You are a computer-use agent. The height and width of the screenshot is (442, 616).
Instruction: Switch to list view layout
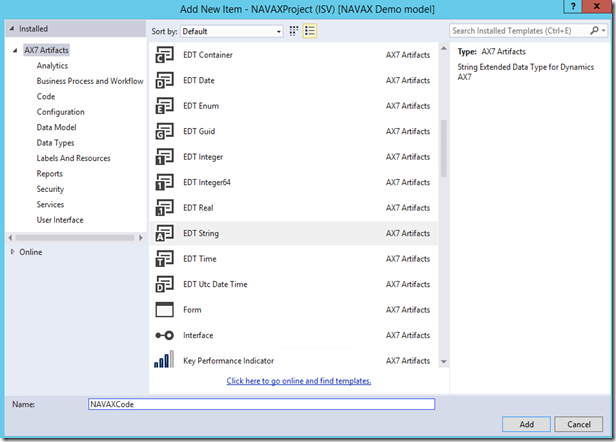pos(310,31)
